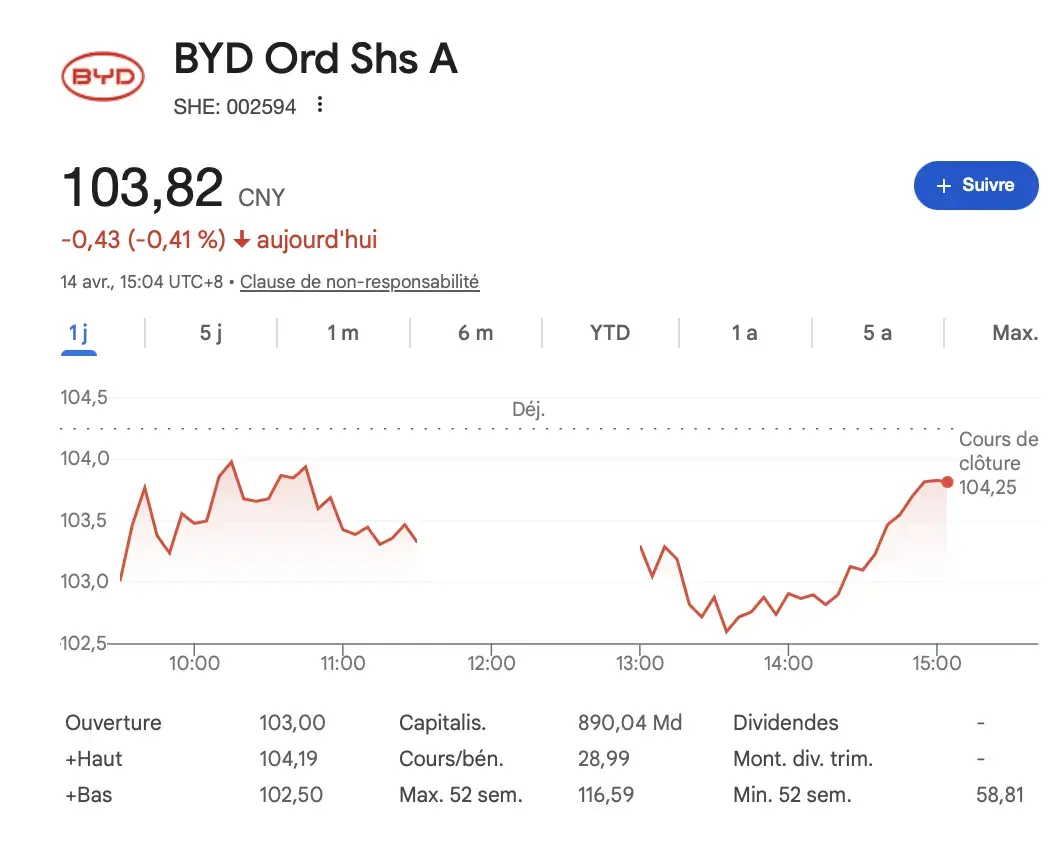The image size is (1058, 856).
Task: Open the 6 m performance view
Action: [475, 332]
